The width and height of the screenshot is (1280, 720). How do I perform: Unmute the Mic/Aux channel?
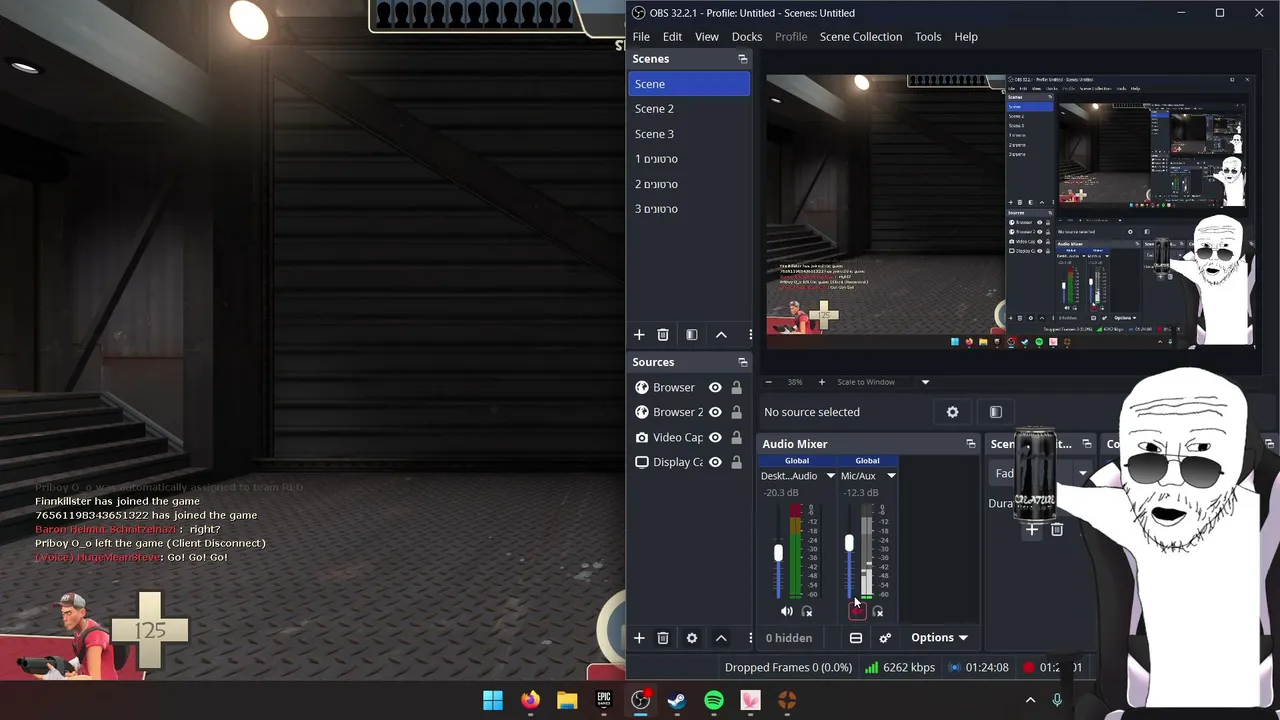[x=857, y=612]
